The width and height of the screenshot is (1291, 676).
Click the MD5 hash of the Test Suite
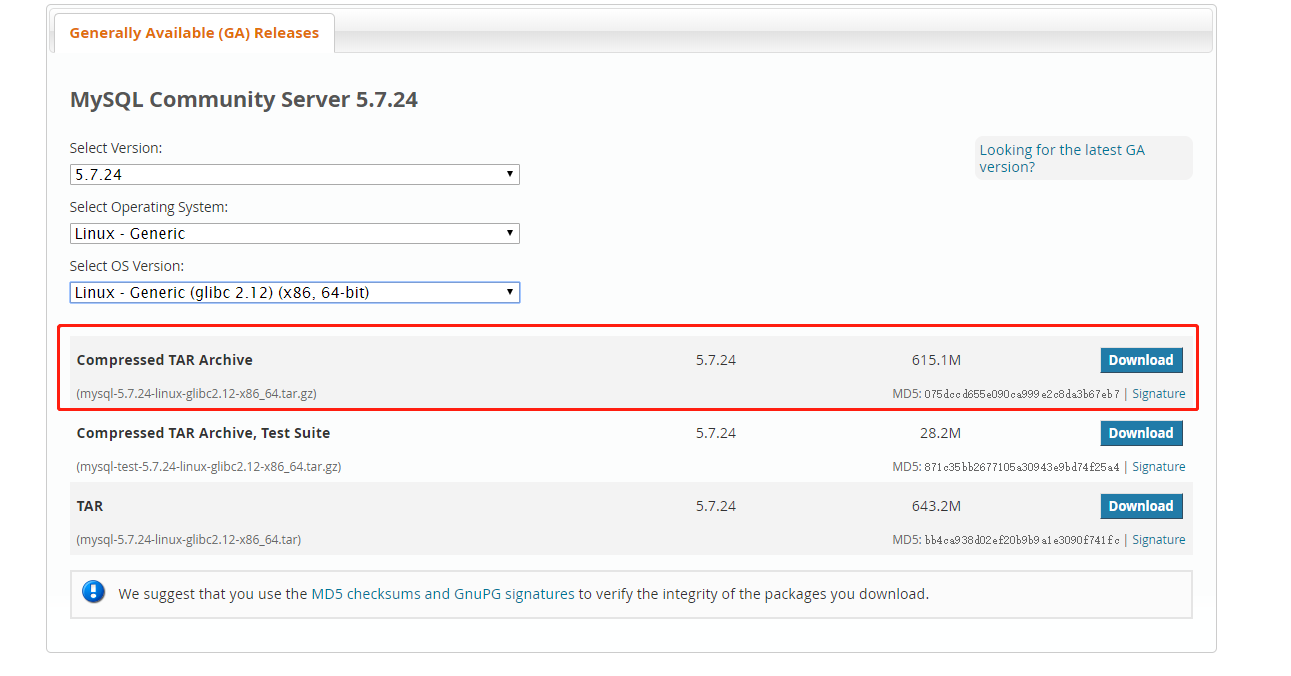tap(1022, 467)
